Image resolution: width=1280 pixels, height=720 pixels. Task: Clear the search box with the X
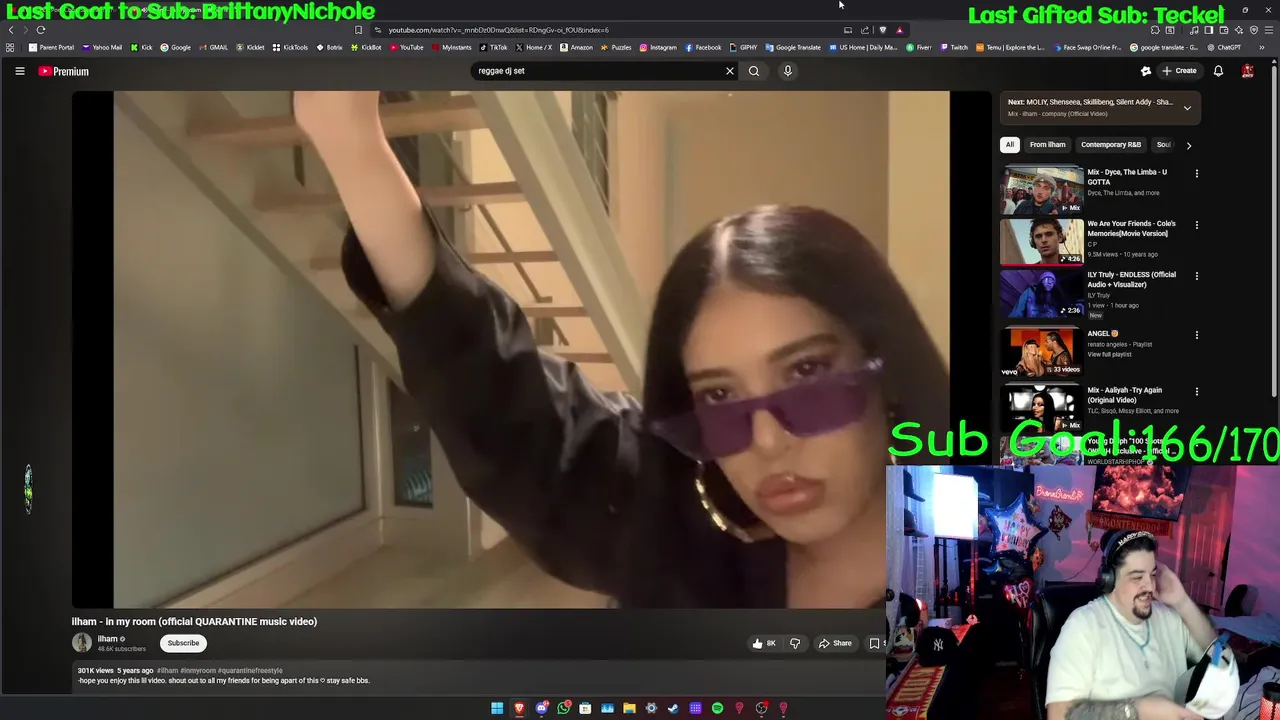coord(730,71)
